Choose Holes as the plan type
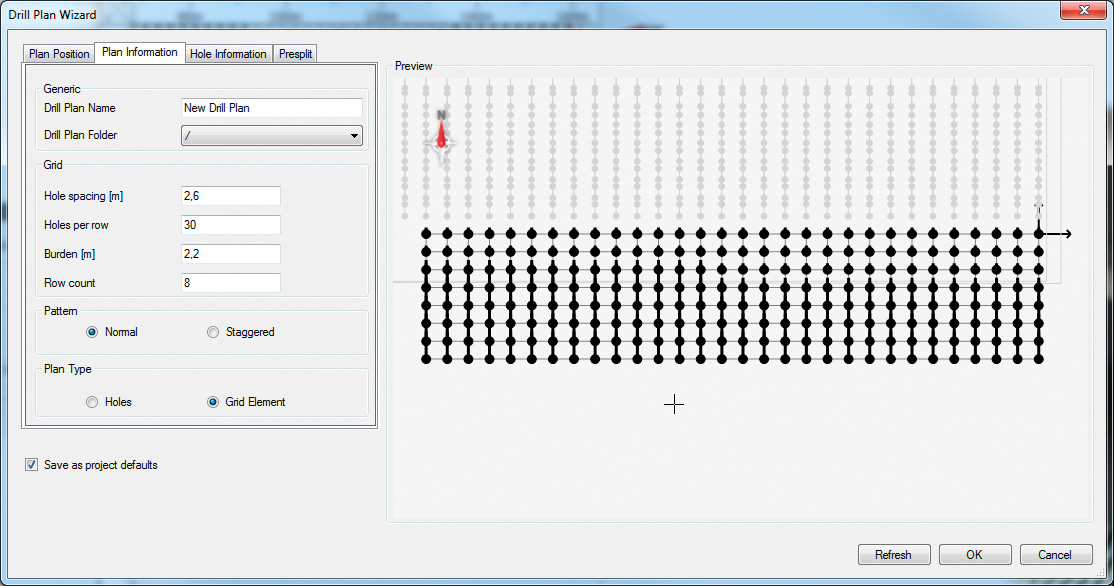The width and height of the screenshot is (1114, 586). tap(92, 402)
